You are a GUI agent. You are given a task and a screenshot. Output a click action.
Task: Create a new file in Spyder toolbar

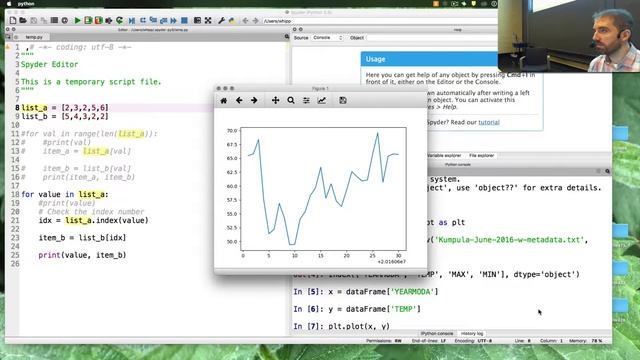pyautogui.click(x=13, y=20)
